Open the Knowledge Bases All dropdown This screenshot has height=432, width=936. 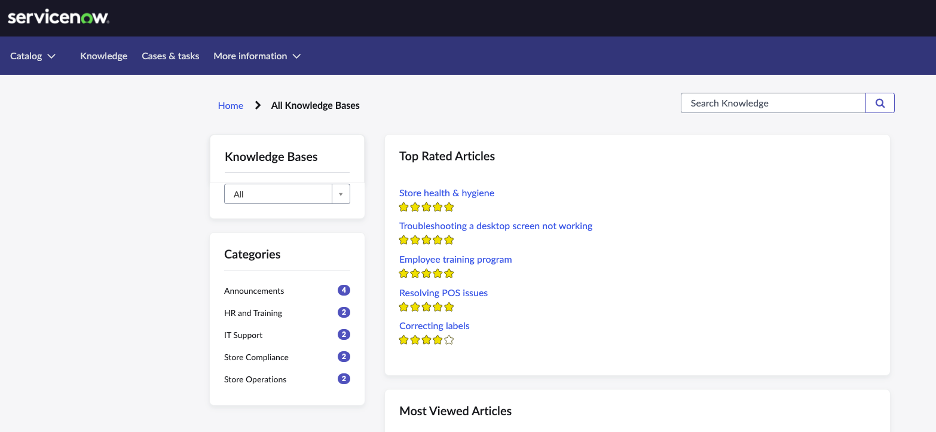[287, 194]
